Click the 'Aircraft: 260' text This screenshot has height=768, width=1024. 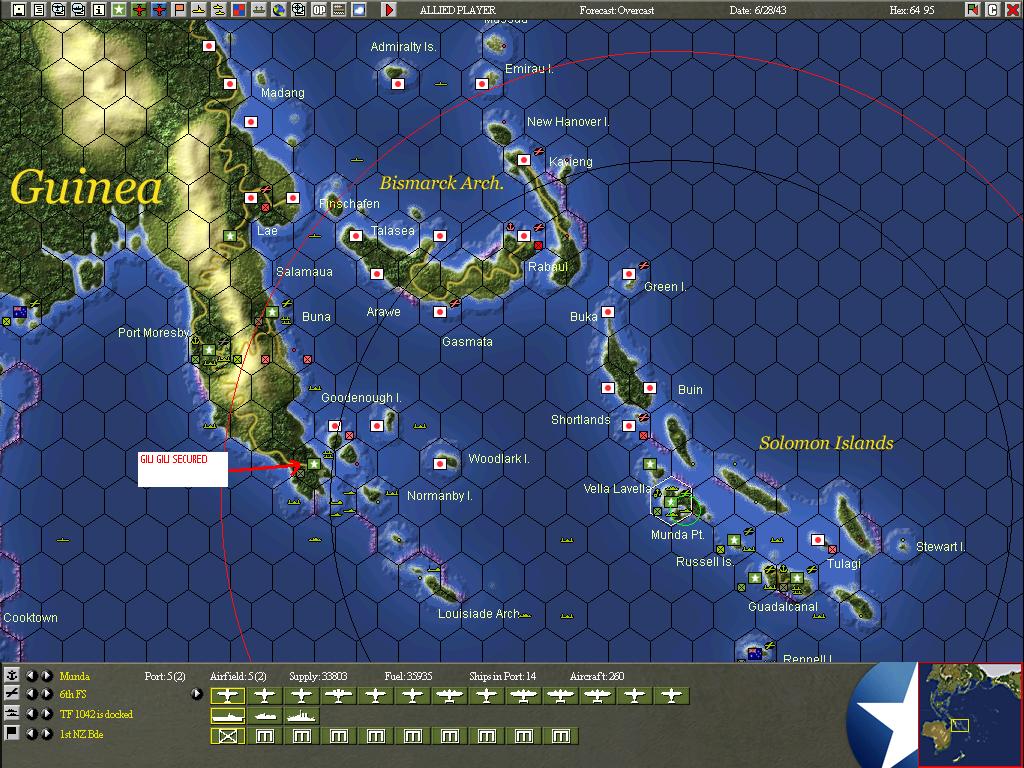pos(597,676)
